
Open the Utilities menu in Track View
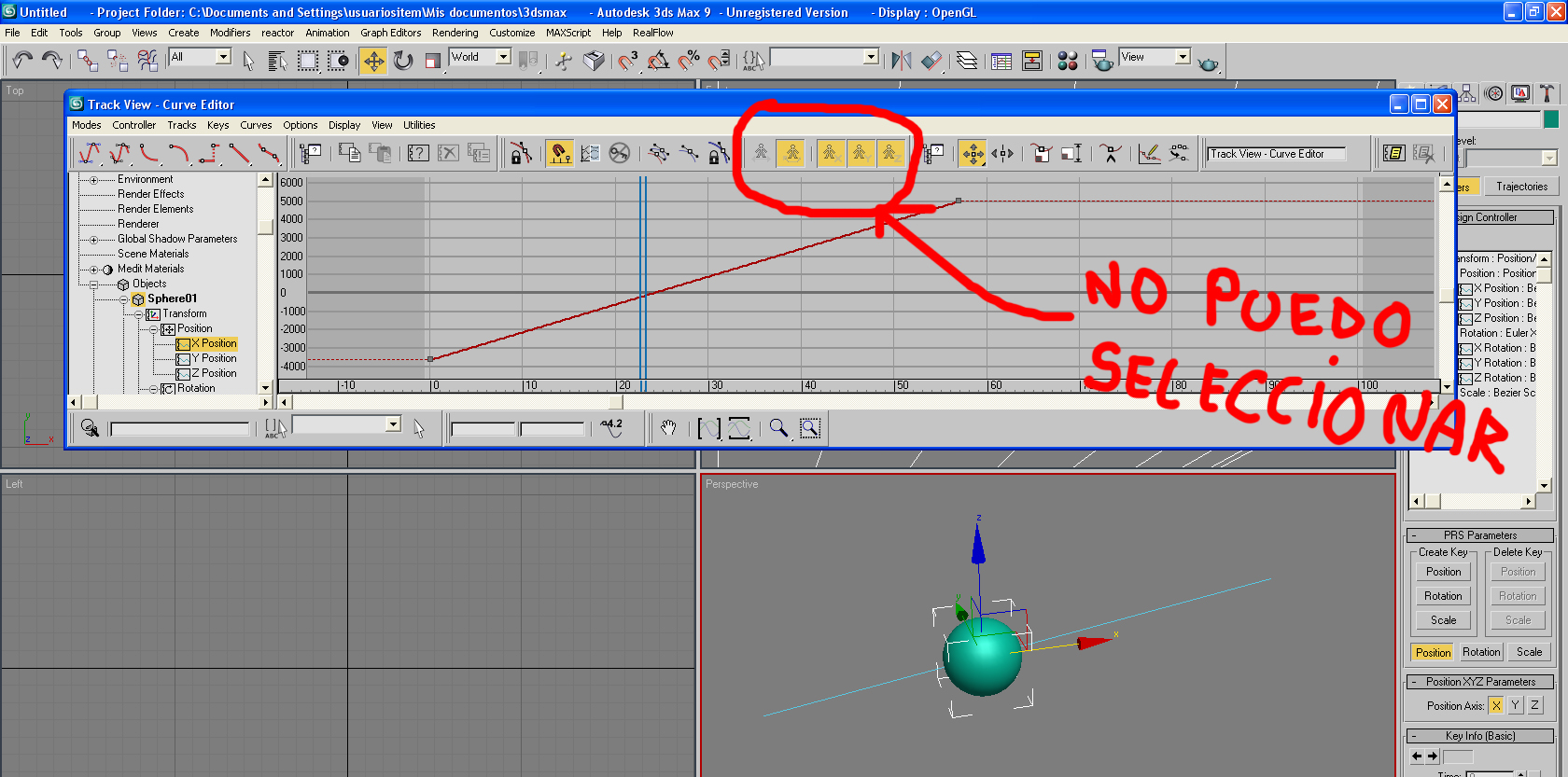pyautogui.click(x=419, y=125)
